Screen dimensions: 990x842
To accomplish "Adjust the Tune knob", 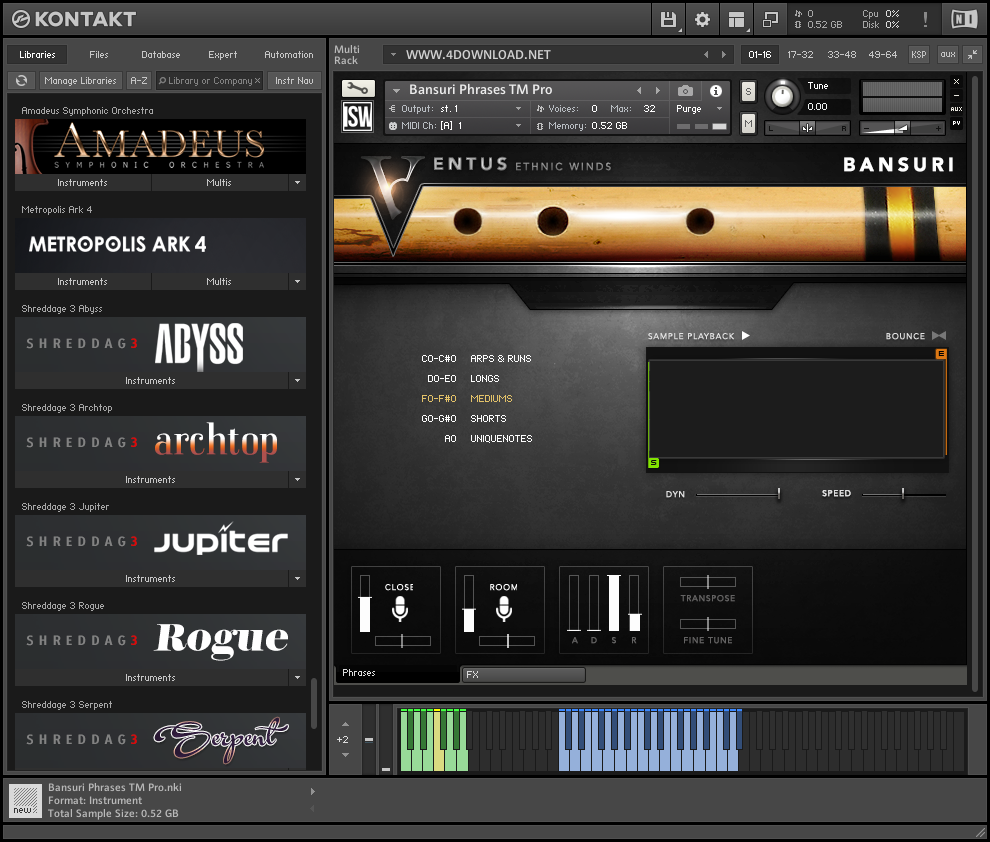I will 782,96.
